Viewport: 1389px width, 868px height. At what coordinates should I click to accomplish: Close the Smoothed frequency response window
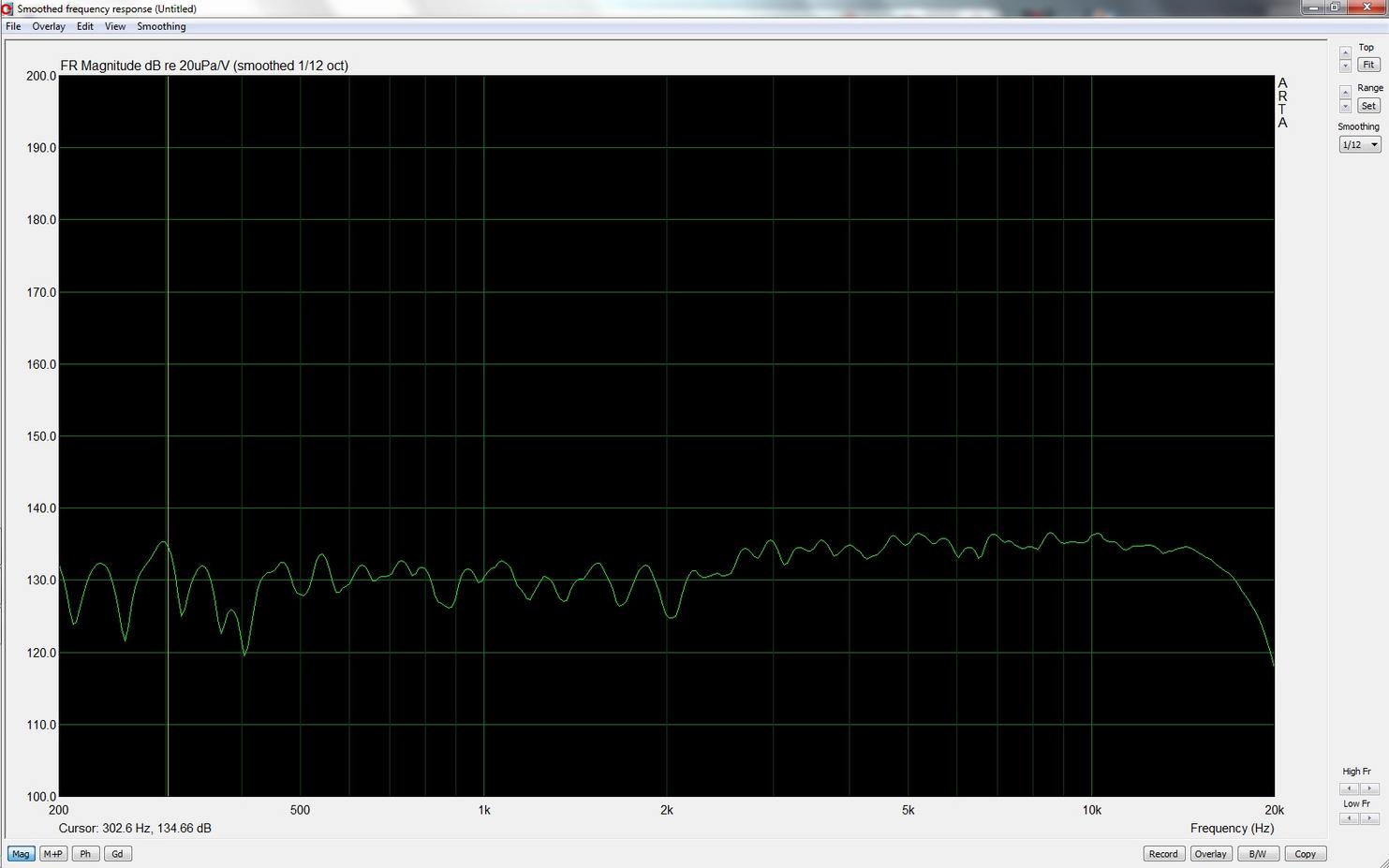pyautogui.click(x=1367, y=7)
